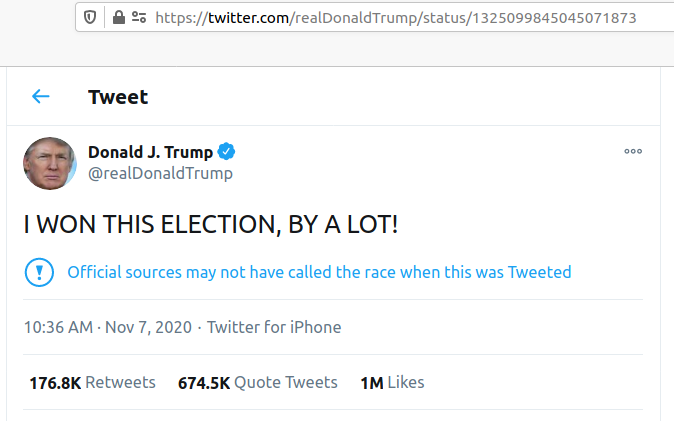
Task: Go back using the blue arrow
Action: (x=41, y=96)
